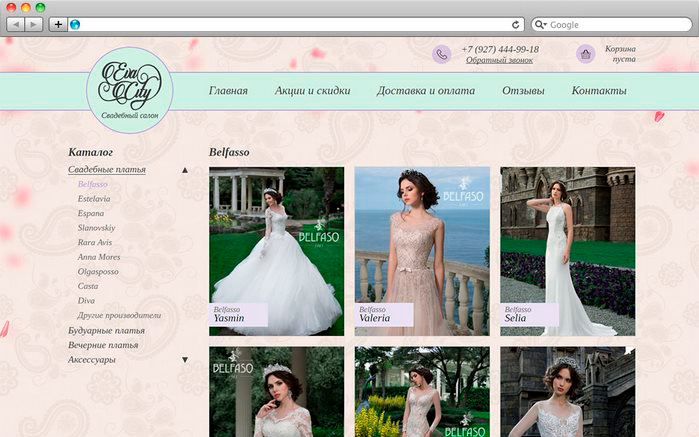
Task: Open the Eva City logo
Action: point(129,90)
